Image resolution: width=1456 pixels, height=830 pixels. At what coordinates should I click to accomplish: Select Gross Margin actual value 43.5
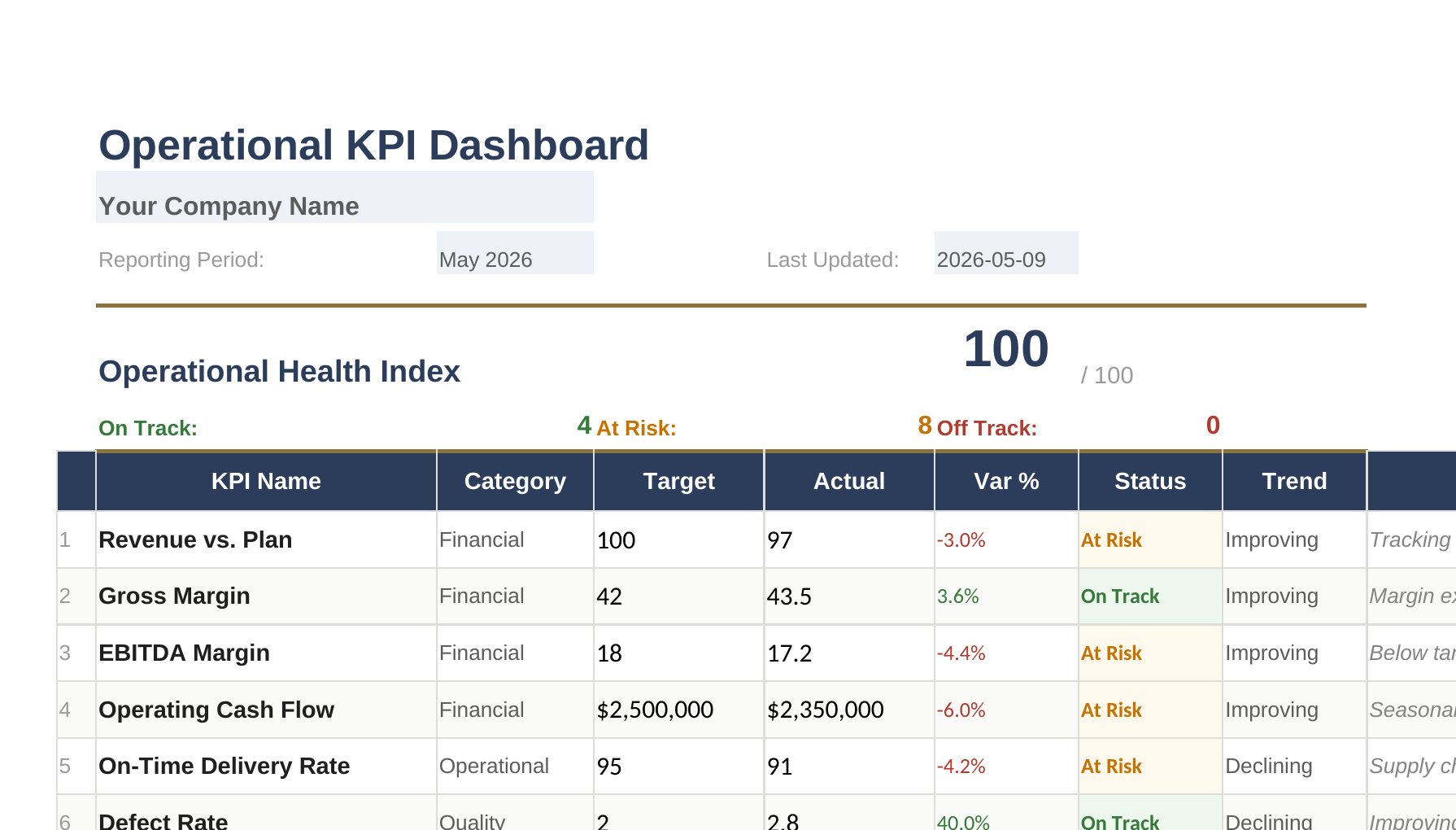coord(849,596)
